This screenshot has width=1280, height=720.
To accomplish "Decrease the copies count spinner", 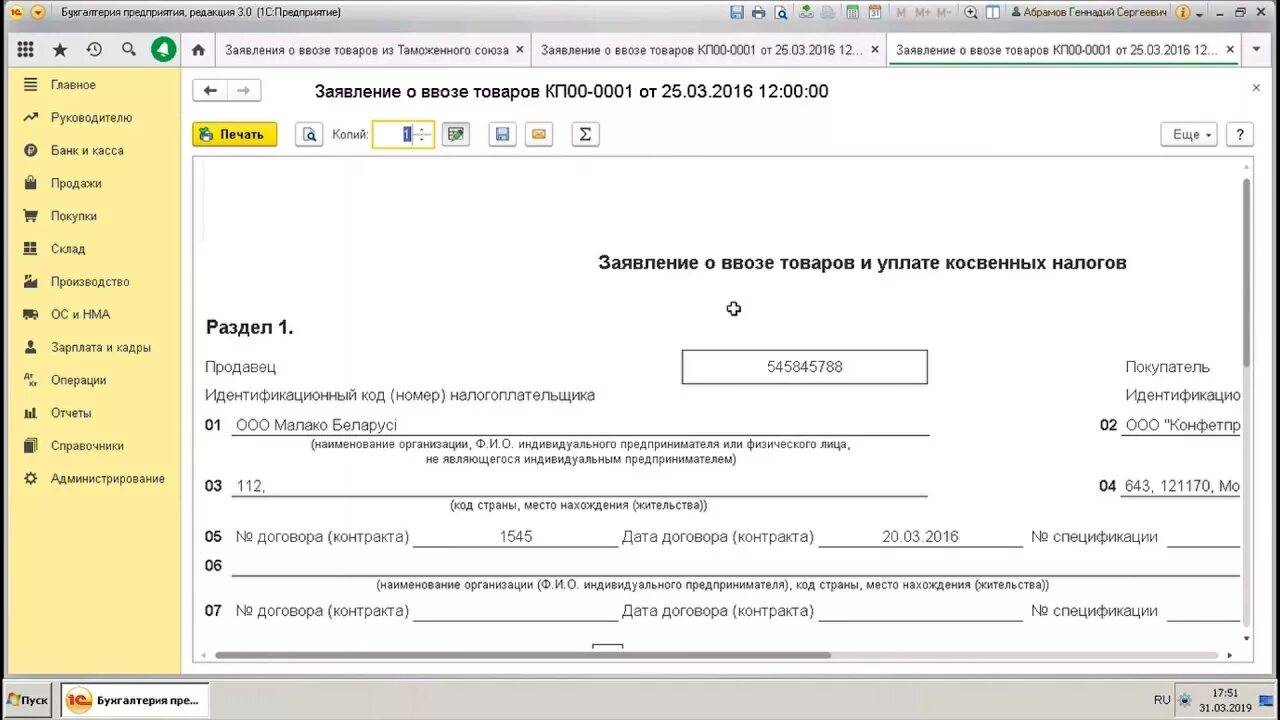I will pyautogui.click(x=423, y=140).
